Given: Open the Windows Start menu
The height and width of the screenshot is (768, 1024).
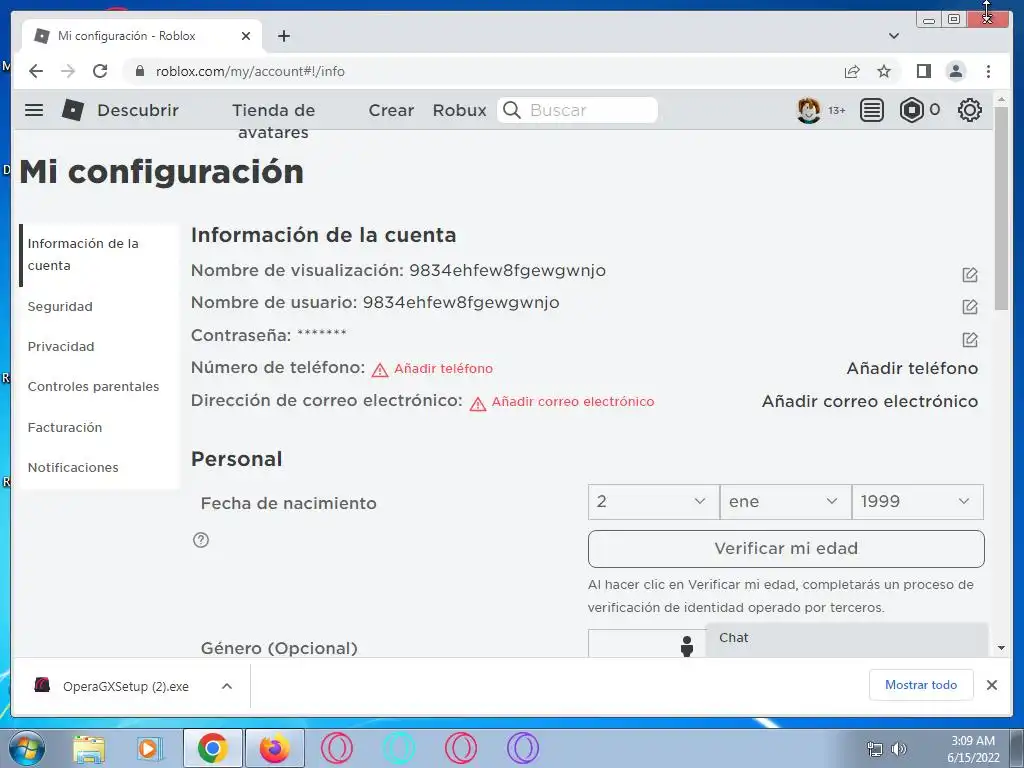Looking at the screenshot, I should click(27, 748).
